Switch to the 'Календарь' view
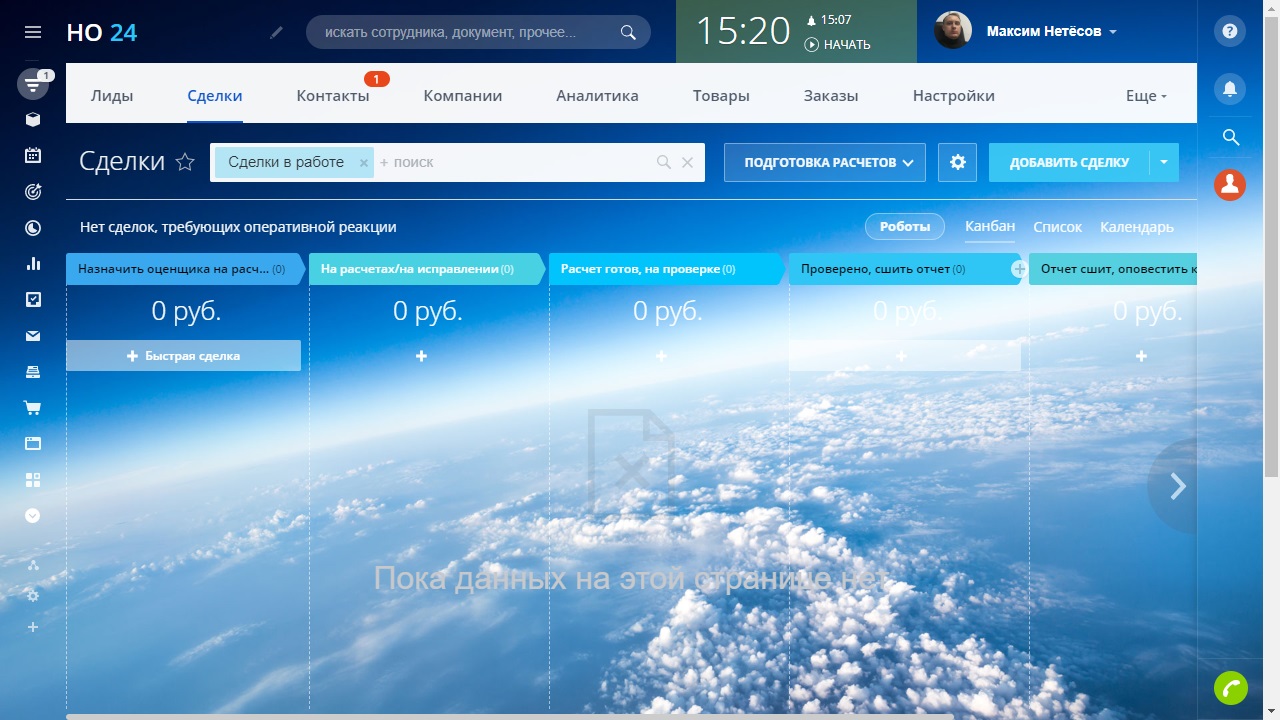Viewport: 1280px width, 720px height. [1137, 227]
